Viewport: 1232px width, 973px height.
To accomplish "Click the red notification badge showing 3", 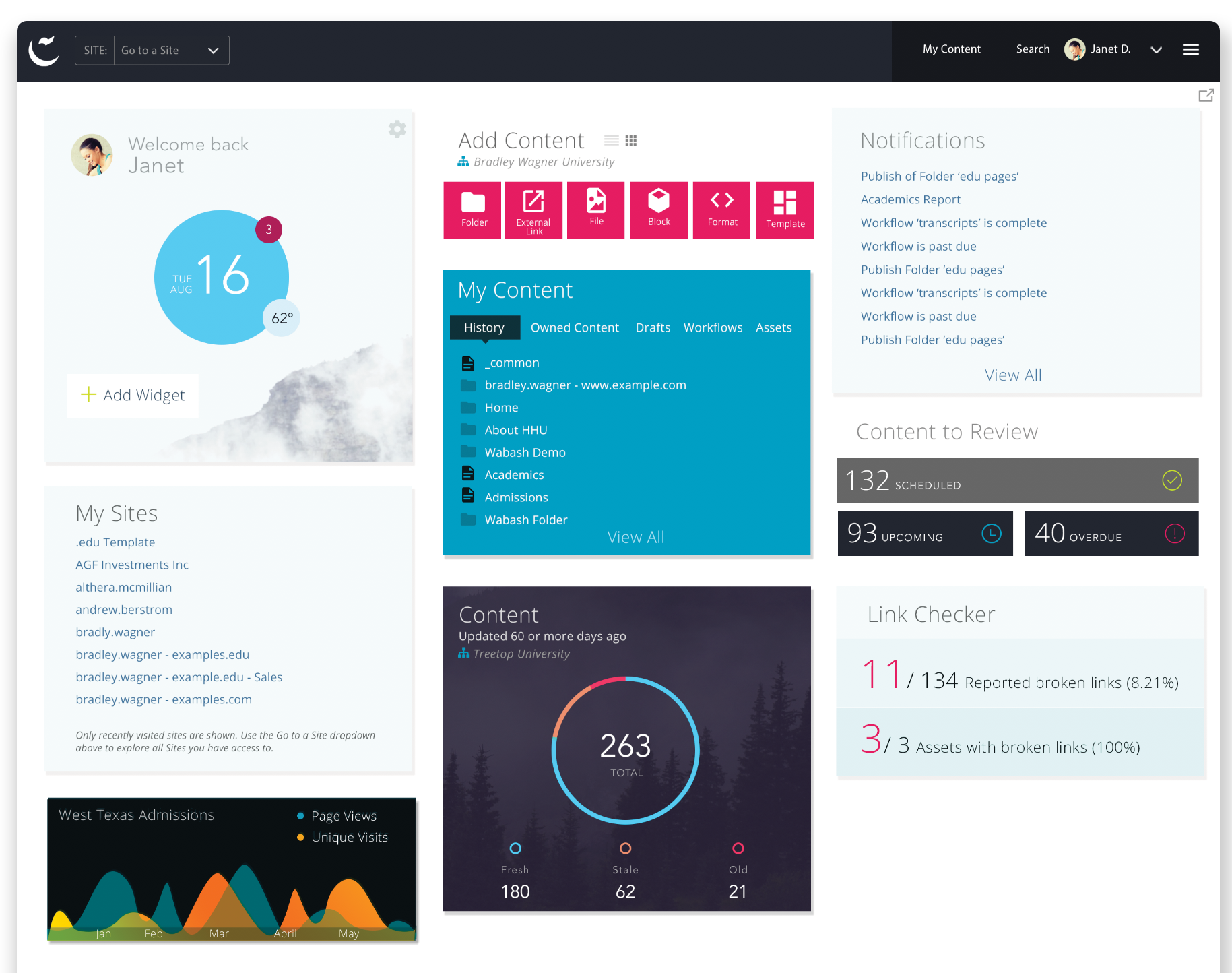I will (x=269, y=230).
